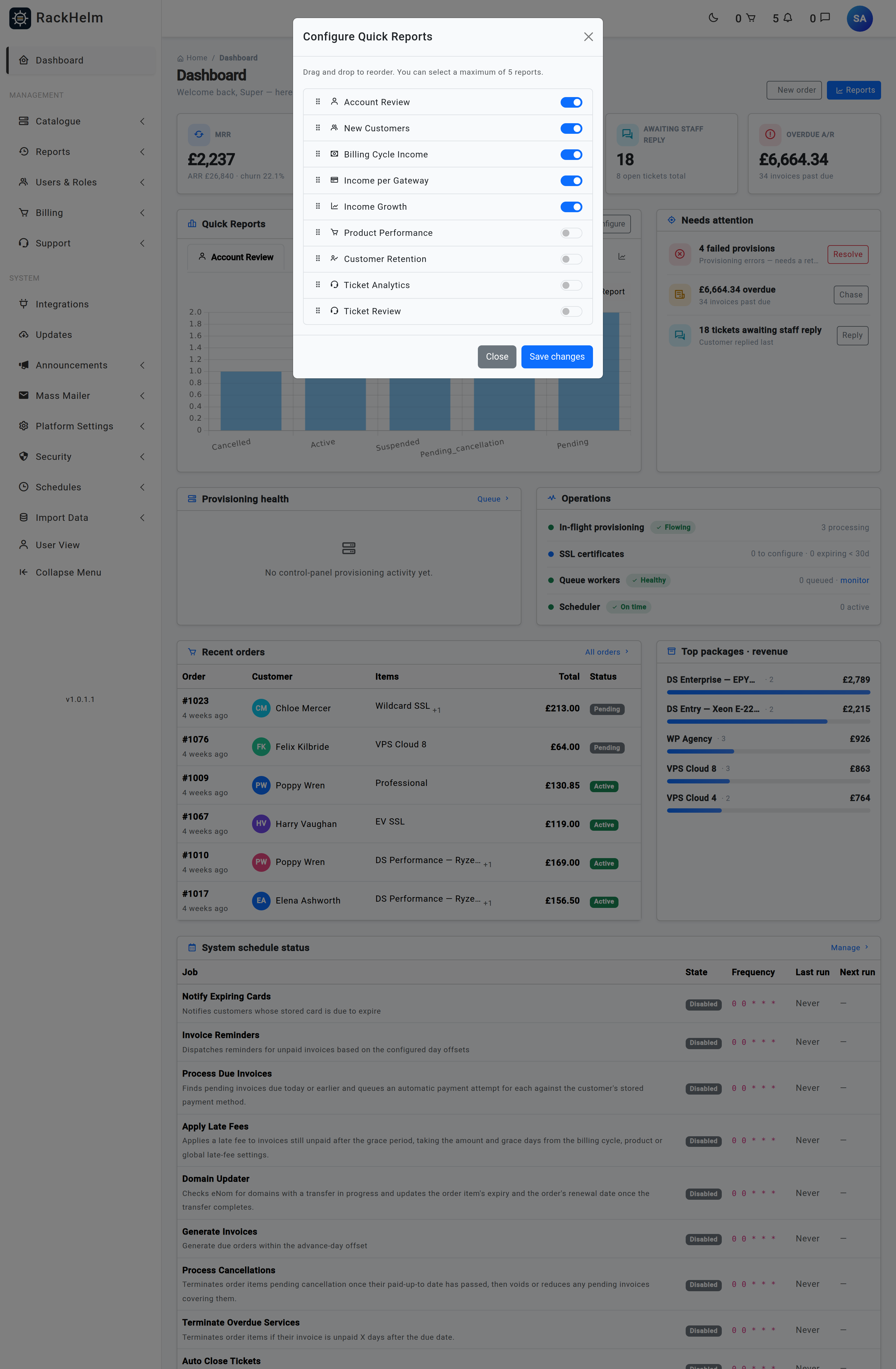The width and height of the screenshot is (896, 1369).
Task: Expand the Reports sidebar menu
Action: pyautogui.click(x=81, y=152)
